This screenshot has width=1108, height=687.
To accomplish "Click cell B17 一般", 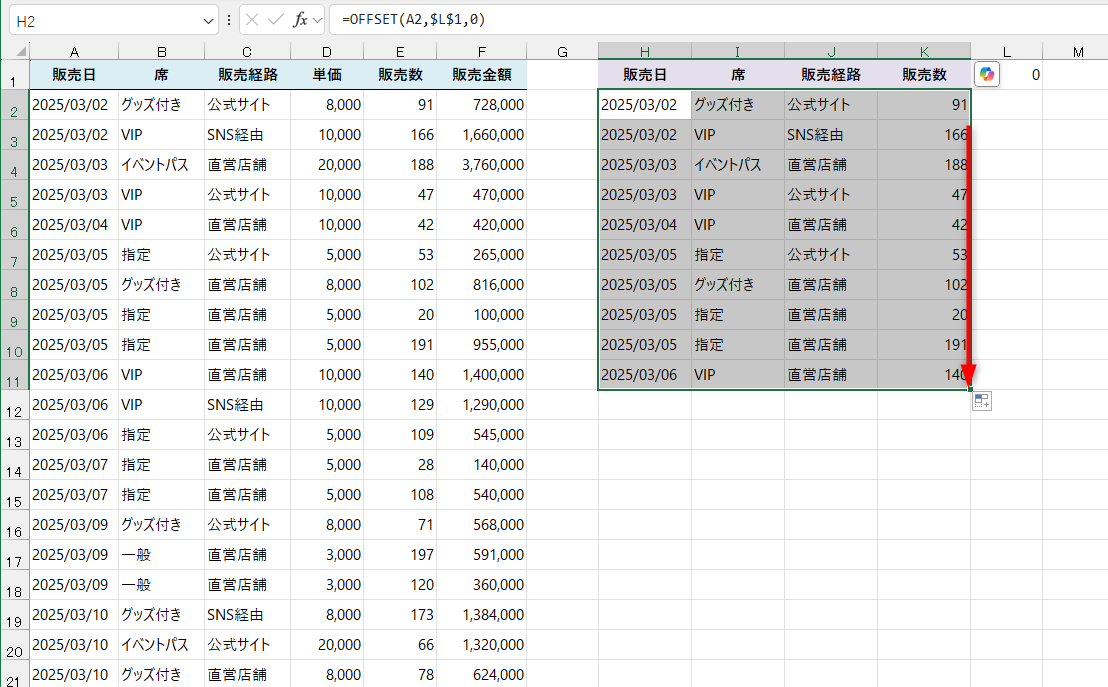I will 162,555.
